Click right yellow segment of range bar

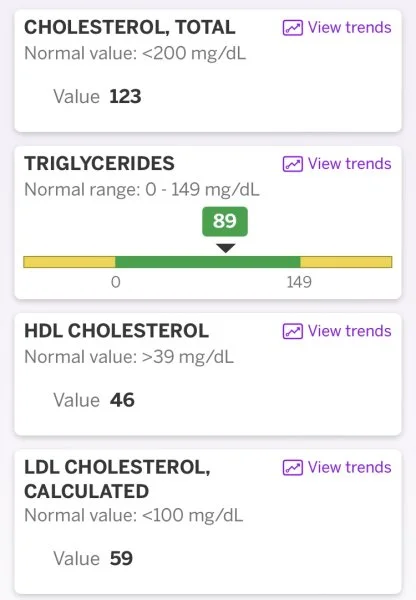click(x=346, y=262)
